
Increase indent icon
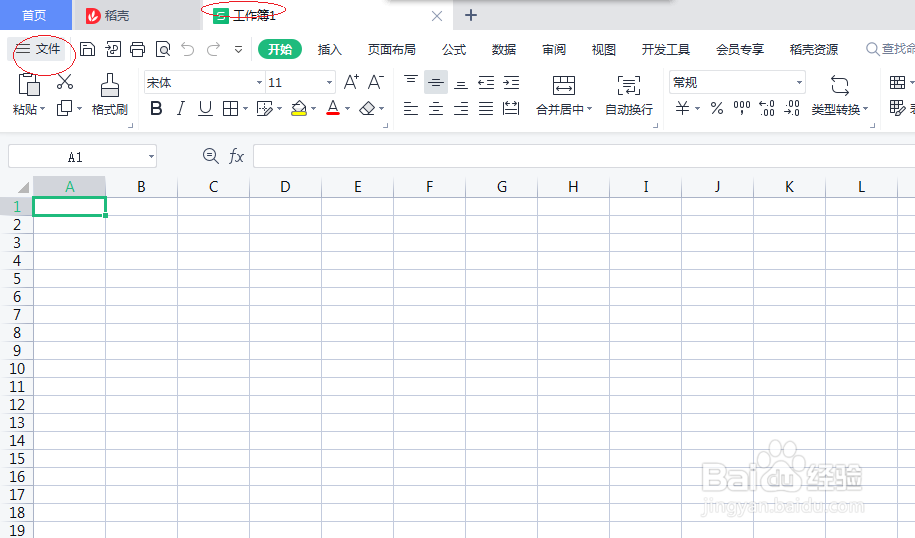511,82
